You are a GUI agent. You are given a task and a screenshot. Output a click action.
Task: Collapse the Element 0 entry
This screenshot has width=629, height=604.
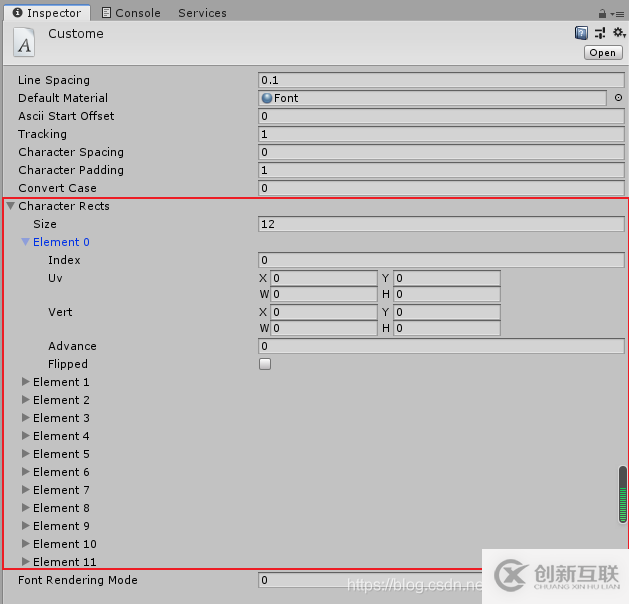pyautogui.click(x=25, y=242)
